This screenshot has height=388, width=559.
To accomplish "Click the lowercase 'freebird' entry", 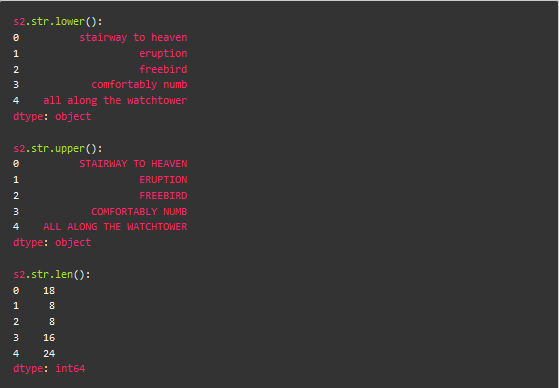I will [x=163, y=69].
